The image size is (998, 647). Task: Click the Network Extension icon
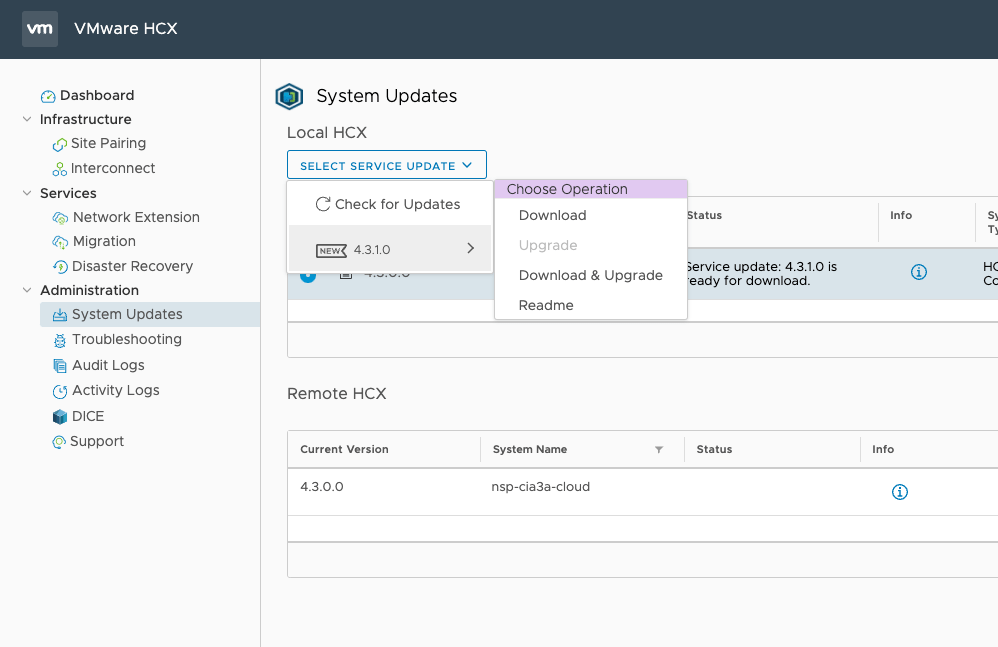tap(60, 218)
